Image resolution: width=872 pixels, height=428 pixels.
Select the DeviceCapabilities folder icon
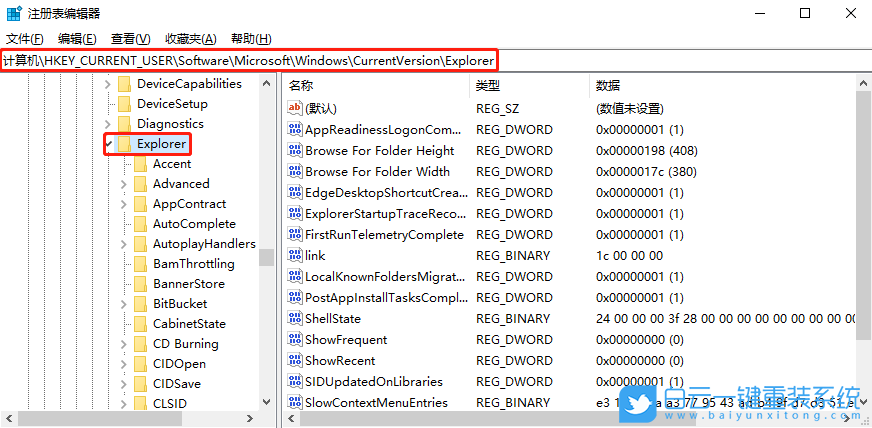(x=125, y=84)
